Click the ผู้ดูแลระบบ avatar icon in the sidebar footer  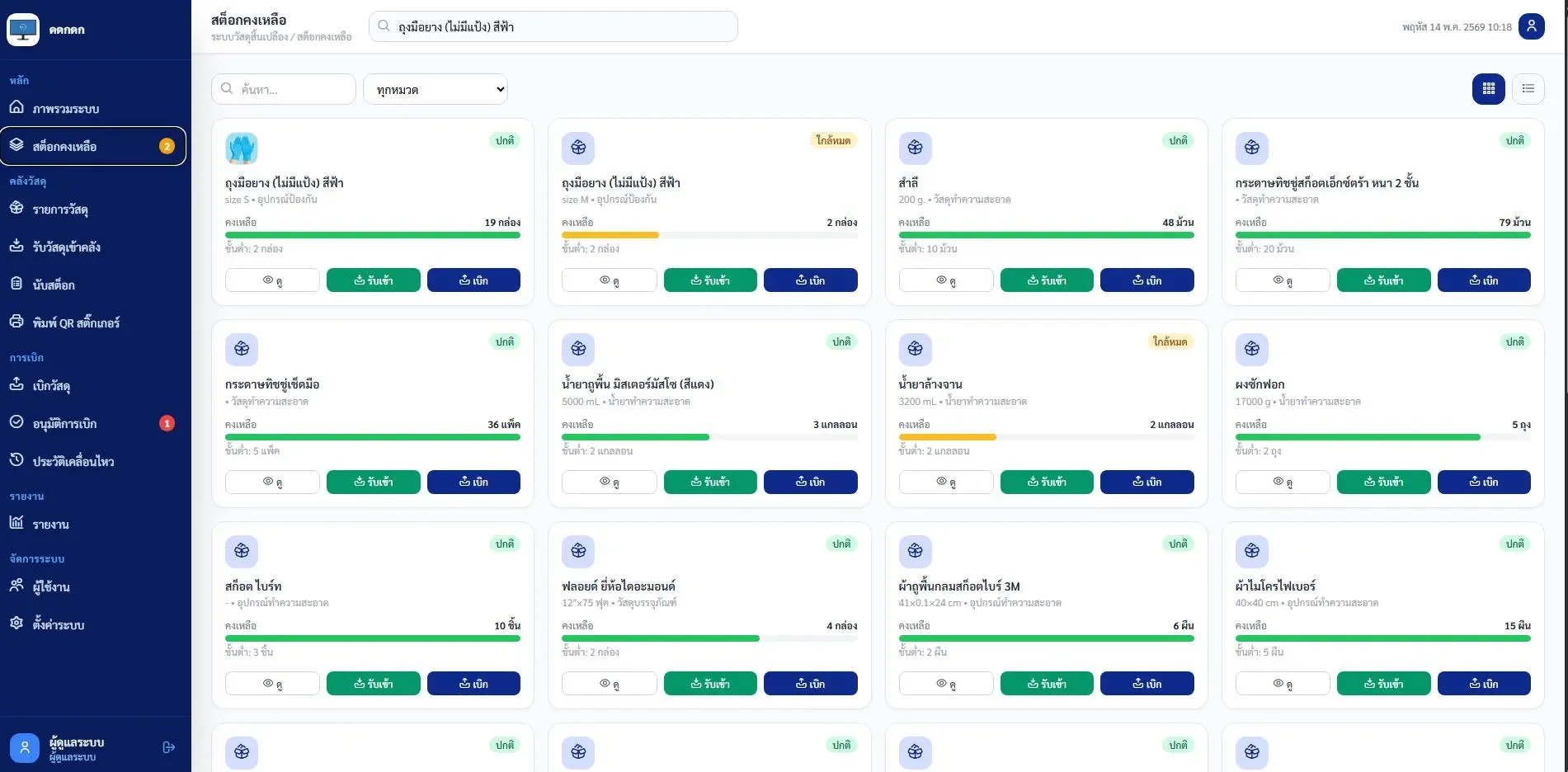[x=25, y=748]
